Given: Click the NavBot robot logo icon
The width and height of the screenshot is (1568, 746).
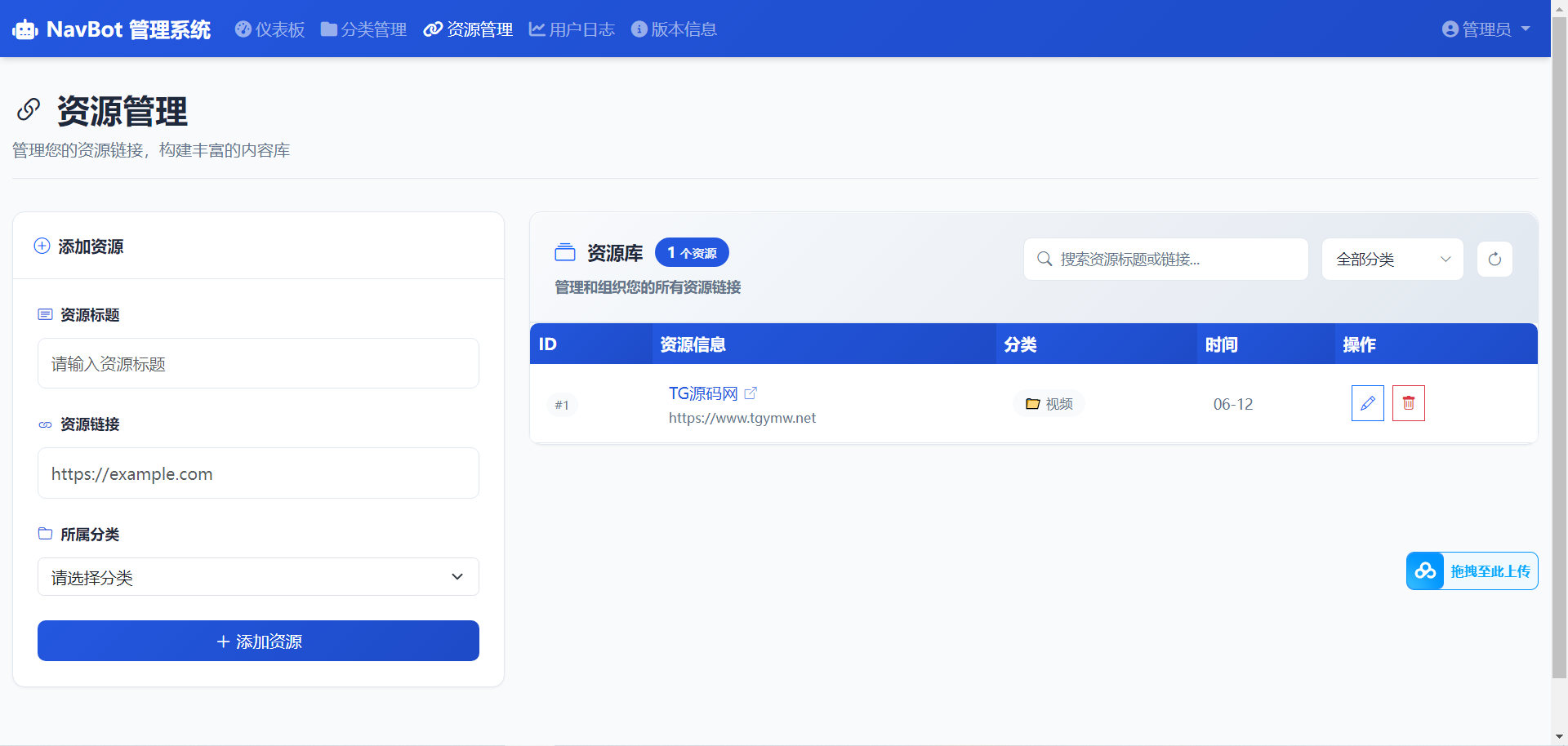Looking at the screenshot, I should [x=25, y=30].
